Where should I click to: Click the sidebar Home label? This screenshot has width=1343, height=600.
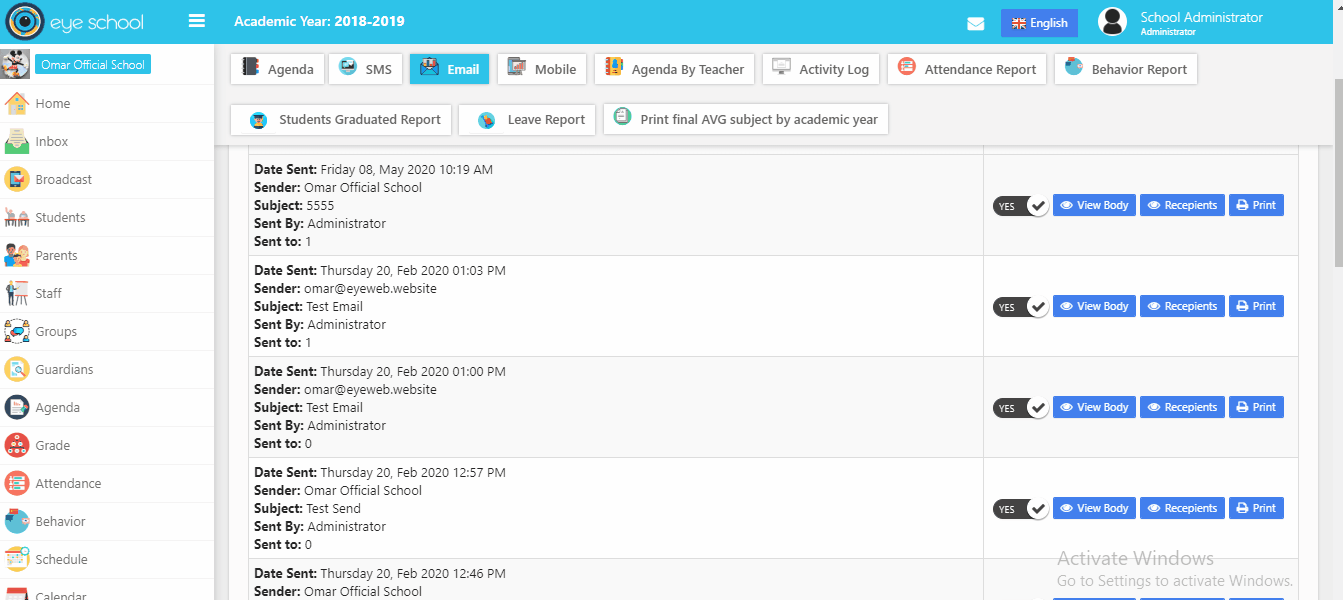53,103
